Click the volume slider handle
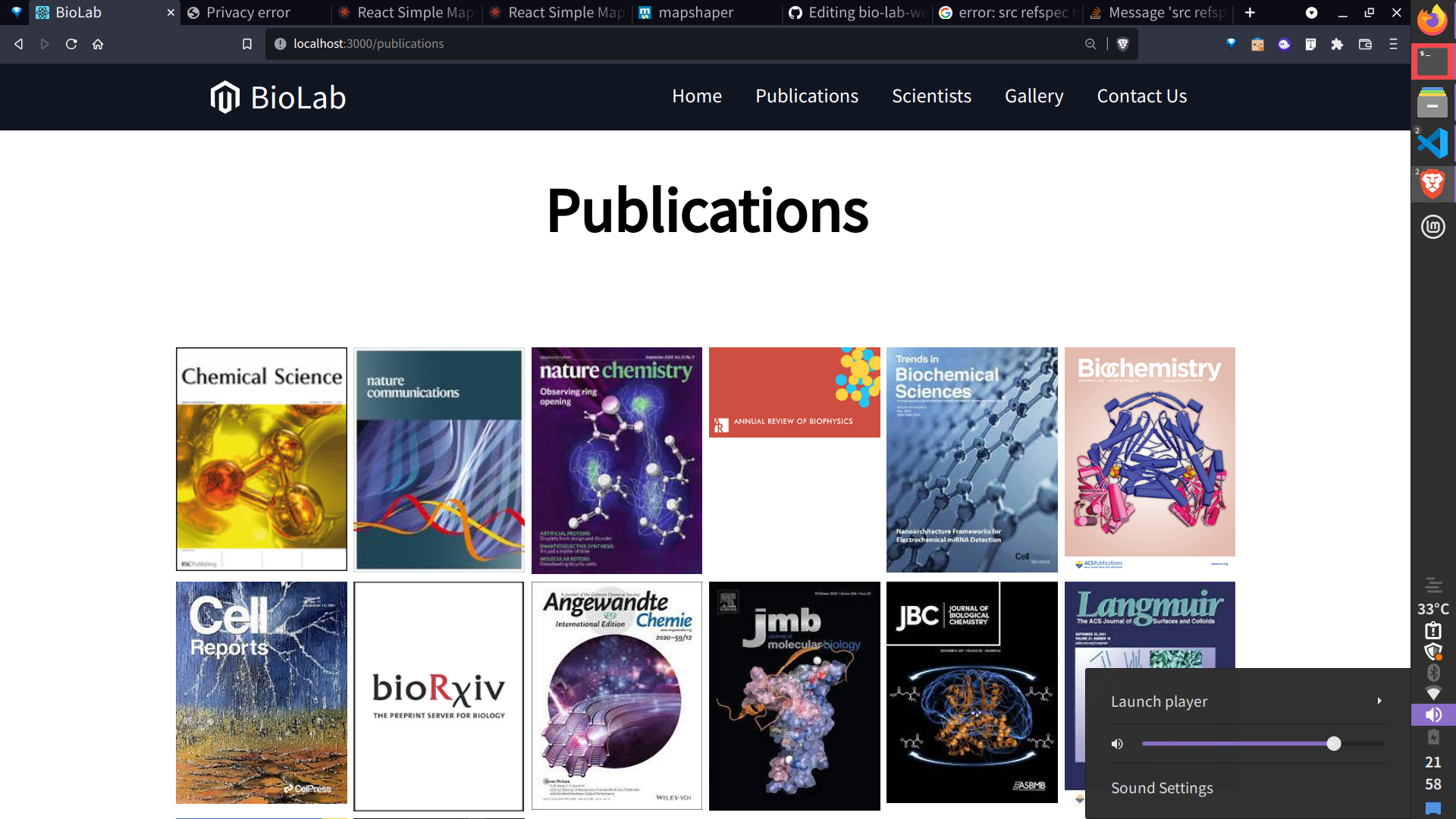 click(x=1334, y=744)
